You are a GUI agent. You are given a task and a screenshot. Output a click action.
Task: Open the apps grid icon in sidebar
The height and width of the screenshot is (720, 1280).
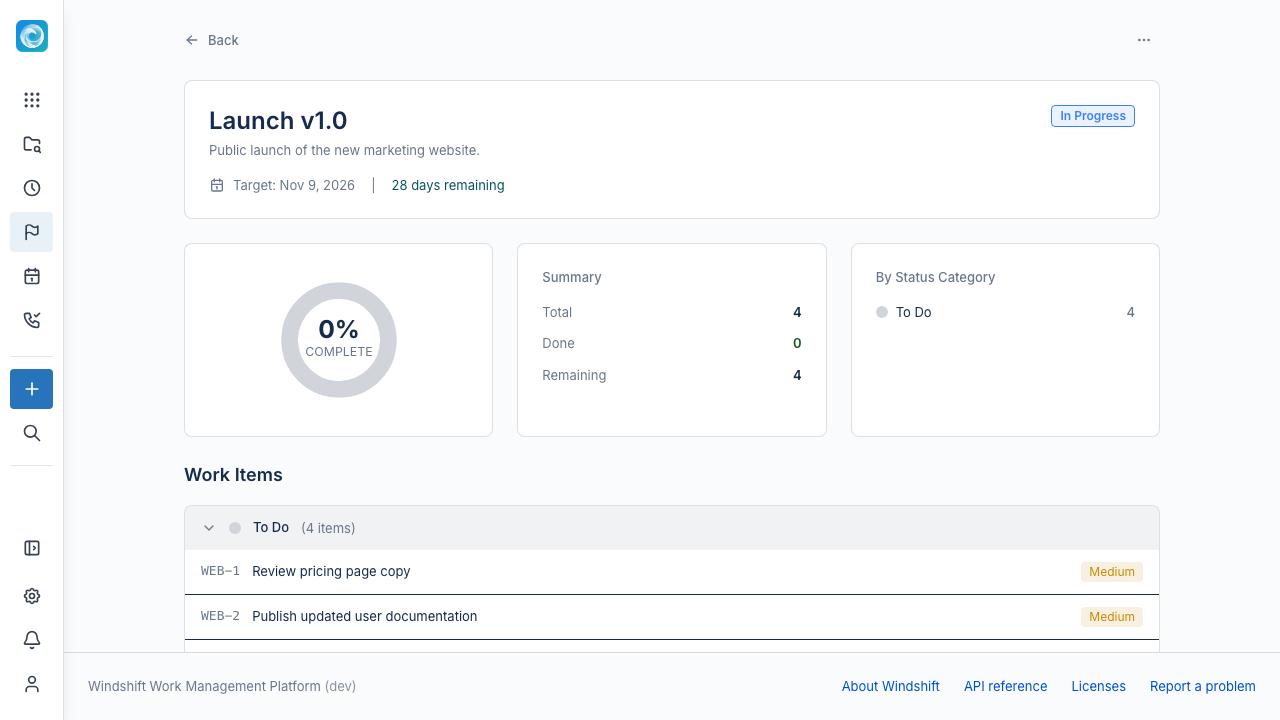(32, 100)
